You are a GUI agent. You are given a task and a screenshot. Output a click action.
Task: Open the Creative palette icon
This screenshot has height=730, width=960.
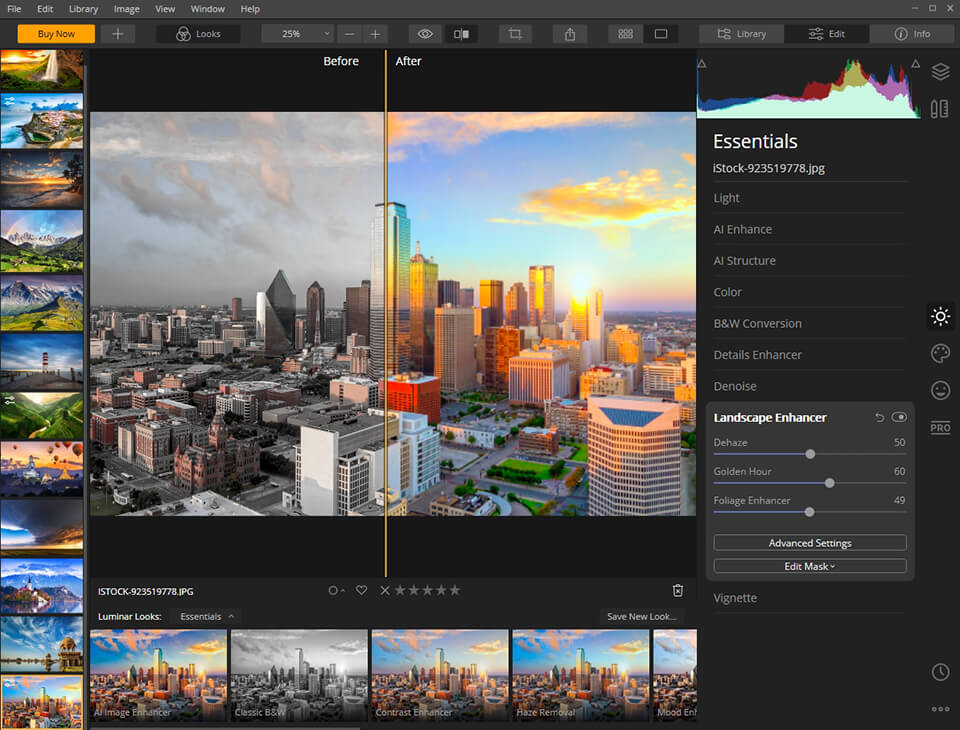pos(940,353)
